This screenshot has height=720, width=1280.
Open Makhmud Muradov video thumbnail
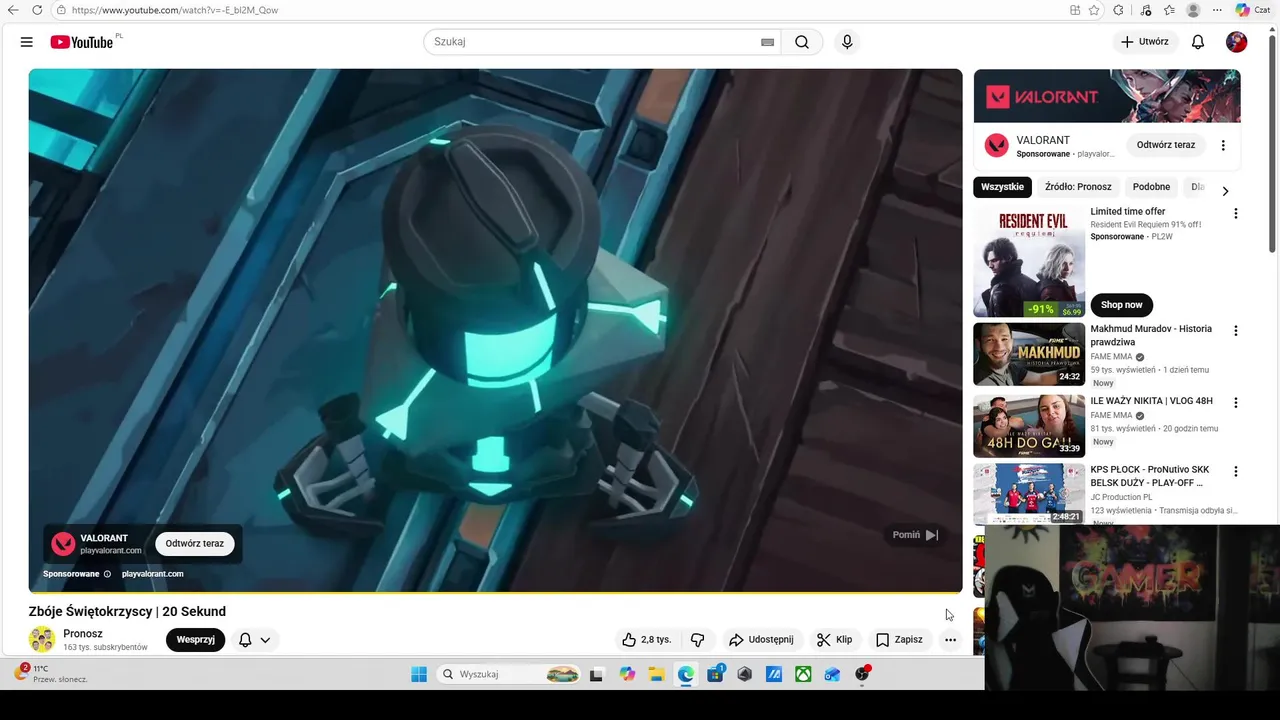1029,354
